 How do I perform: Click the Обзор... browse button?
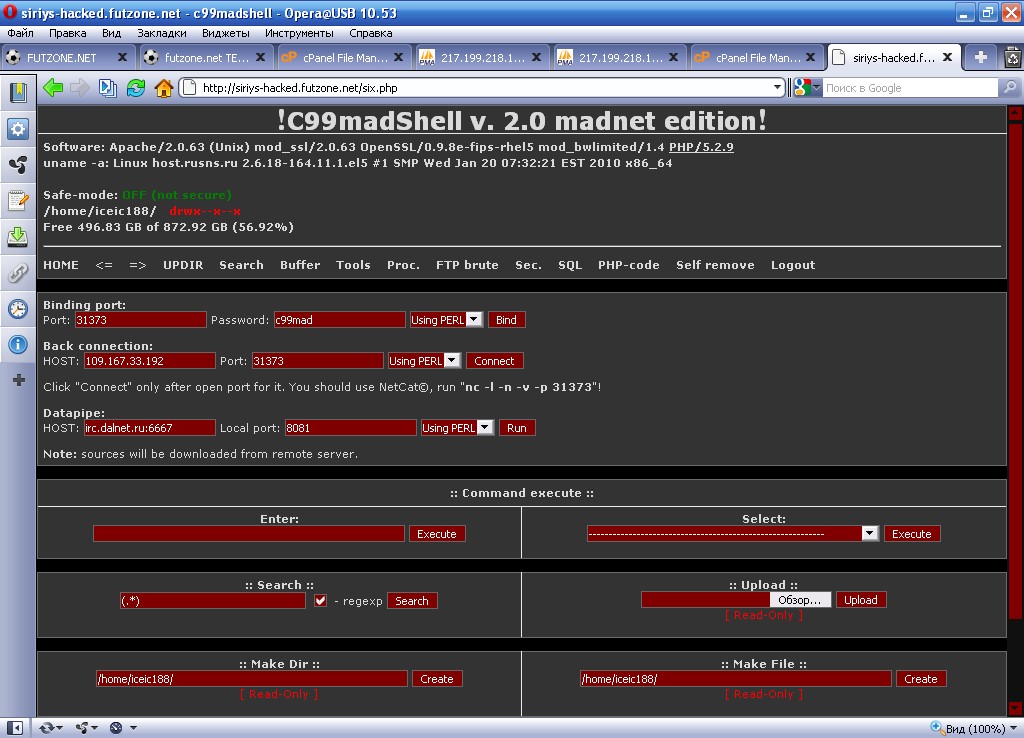tap(799, 600)
